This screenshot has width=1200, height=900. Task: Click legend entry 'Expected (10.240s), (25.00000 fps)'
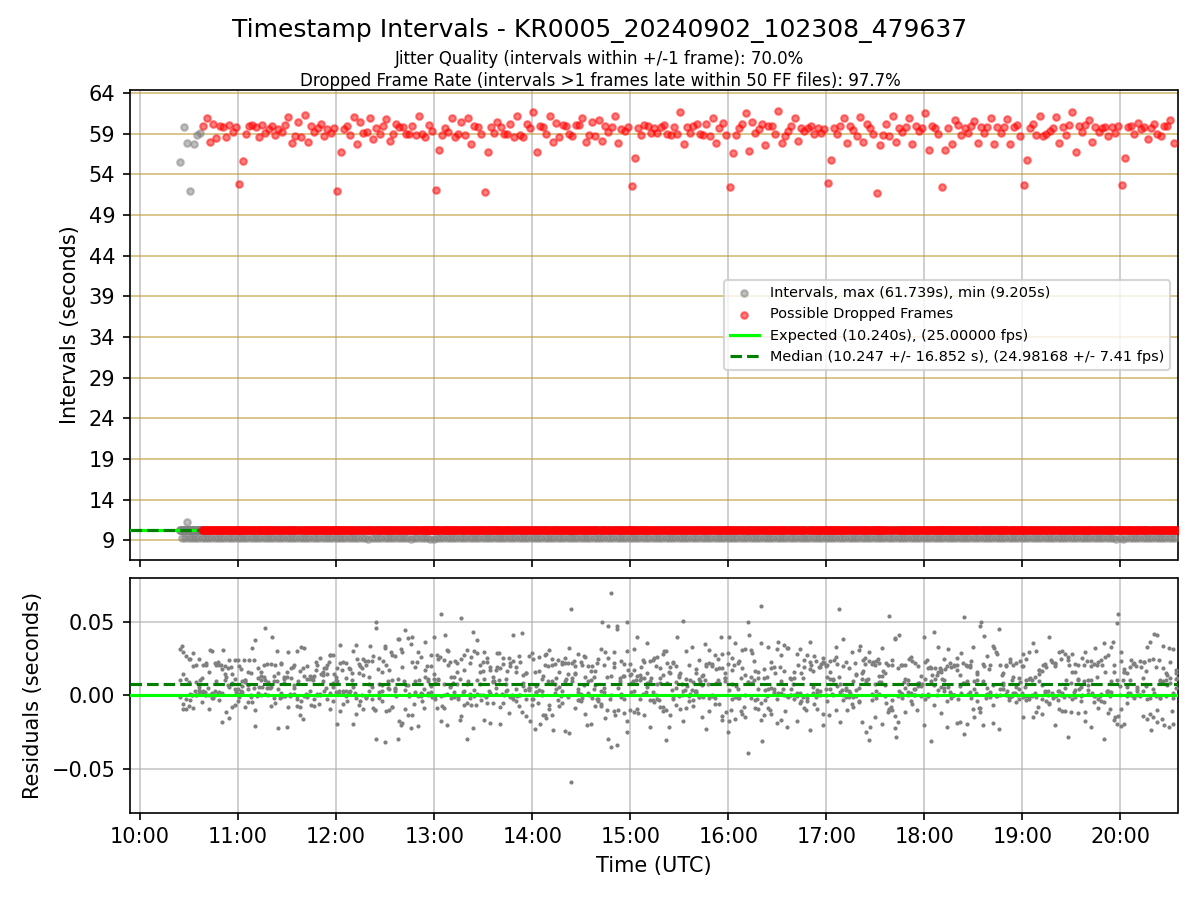click(899, 335)
